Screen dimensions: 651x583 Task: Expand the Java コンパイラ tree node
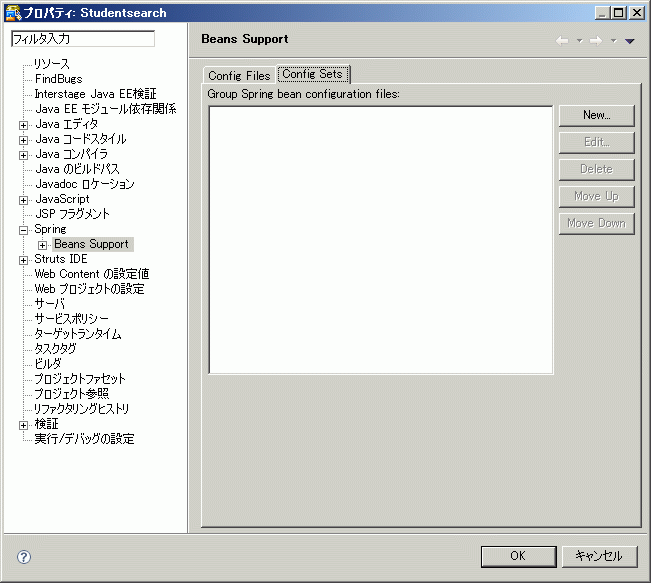[x=24, y=155]
